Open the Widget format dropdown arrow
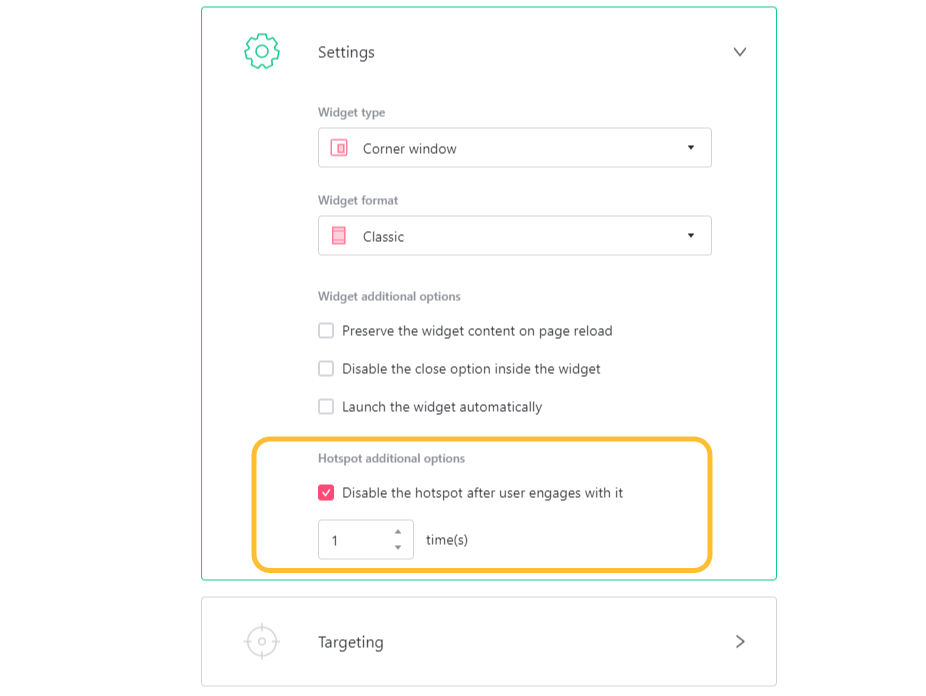 [x=691, y=235]
